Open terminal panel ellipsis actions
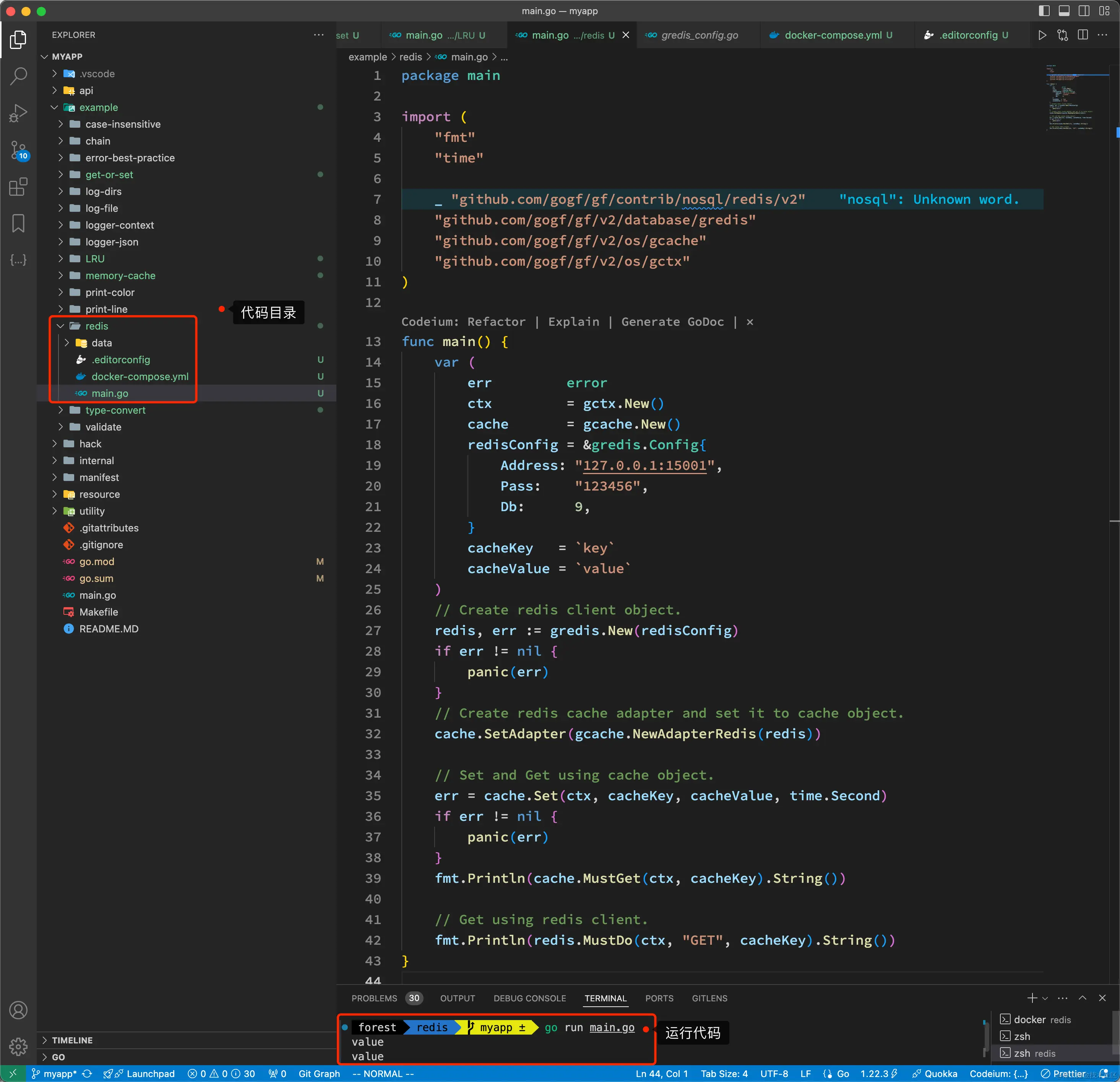Viewport: 1120px width, 1082px height. point(1062,998)
